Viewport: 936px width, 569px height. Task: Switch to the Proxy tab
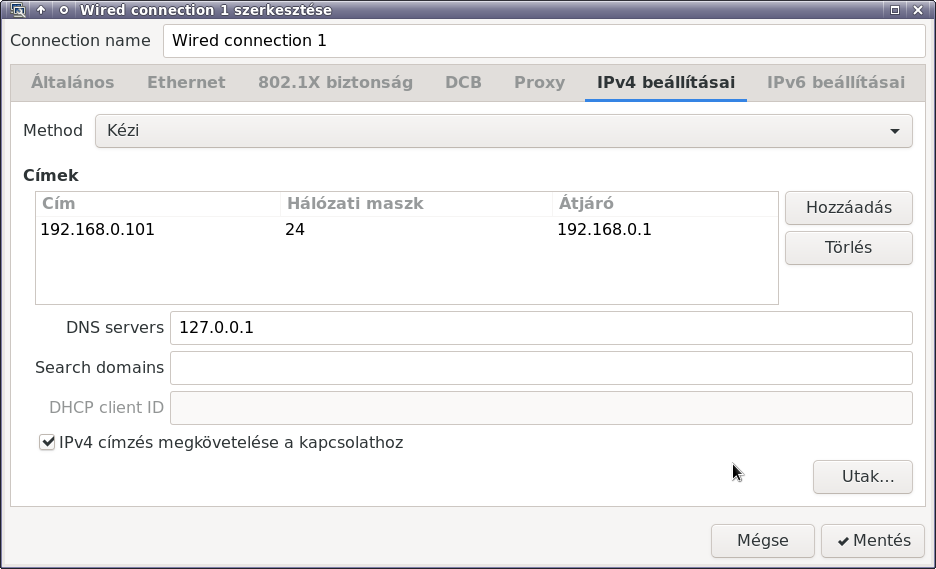point(540,82)
